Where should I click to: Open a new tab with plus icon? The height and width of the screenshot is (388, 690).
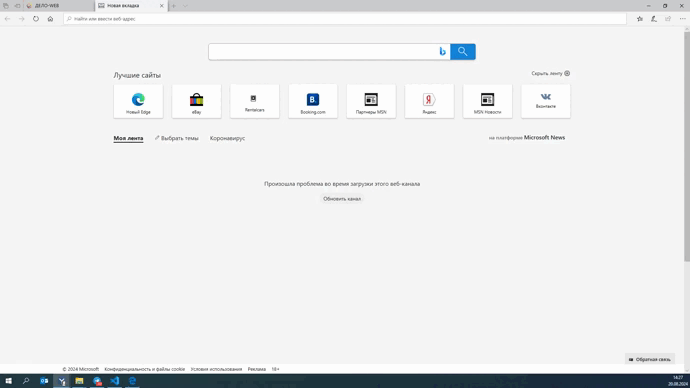(x=173, y=6)
